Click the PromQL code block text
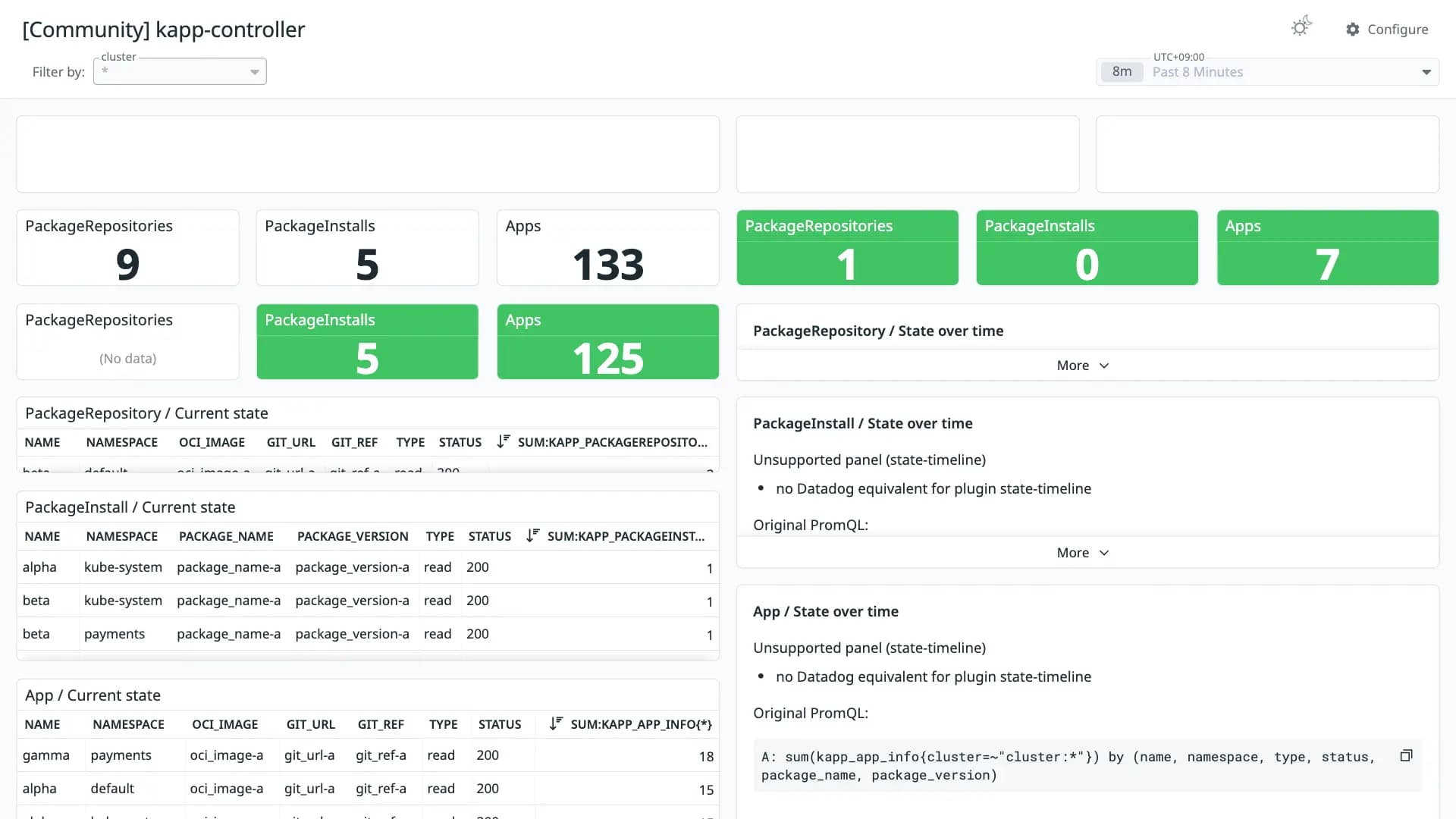This screenshot has width=1456, height=819. pyautogui.click(x=1068, y=766)
